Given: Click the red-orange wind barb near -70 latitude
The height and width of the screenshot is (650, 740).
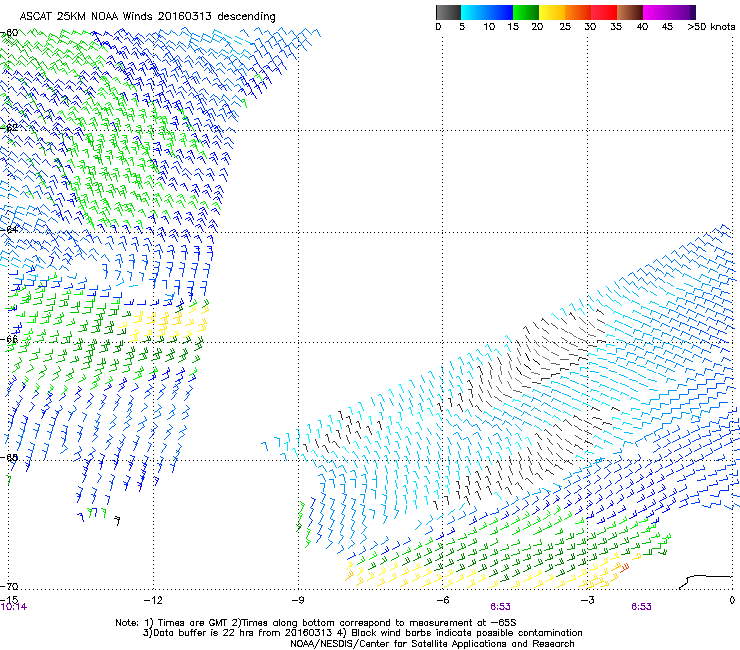Looking at the screenshot, I should click(624, 567).
